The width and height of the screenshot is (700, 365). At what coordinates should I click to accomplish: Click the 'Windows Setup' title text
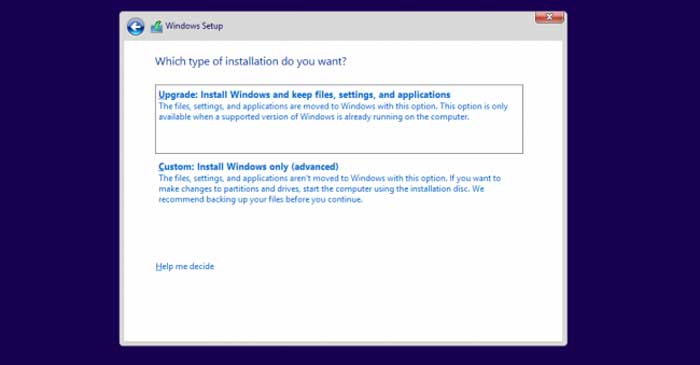pos(194,26)
